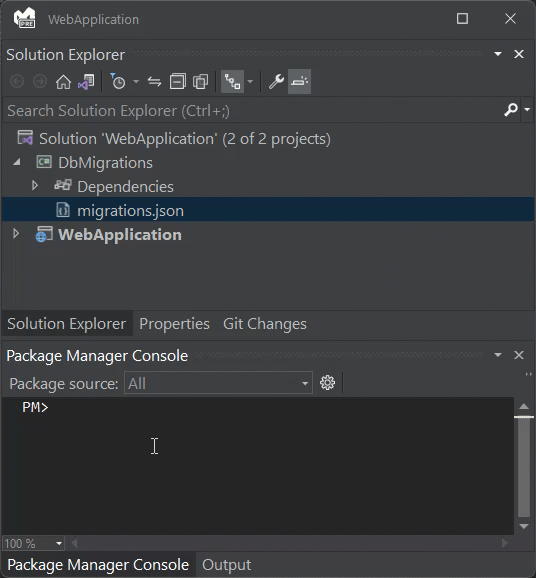This screenshot has height=578, width=536.
Task: Click Sync with Active Document arrows icon
Action: (154, 81)
